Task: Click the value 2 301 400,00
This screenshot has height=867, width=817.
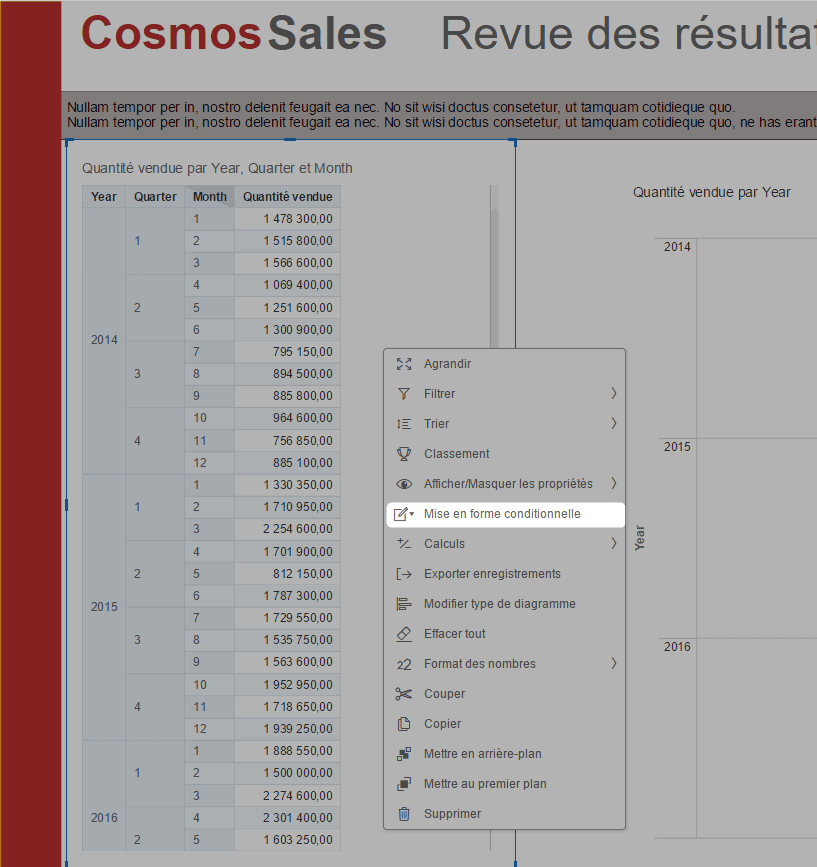Action: [298, 818]
